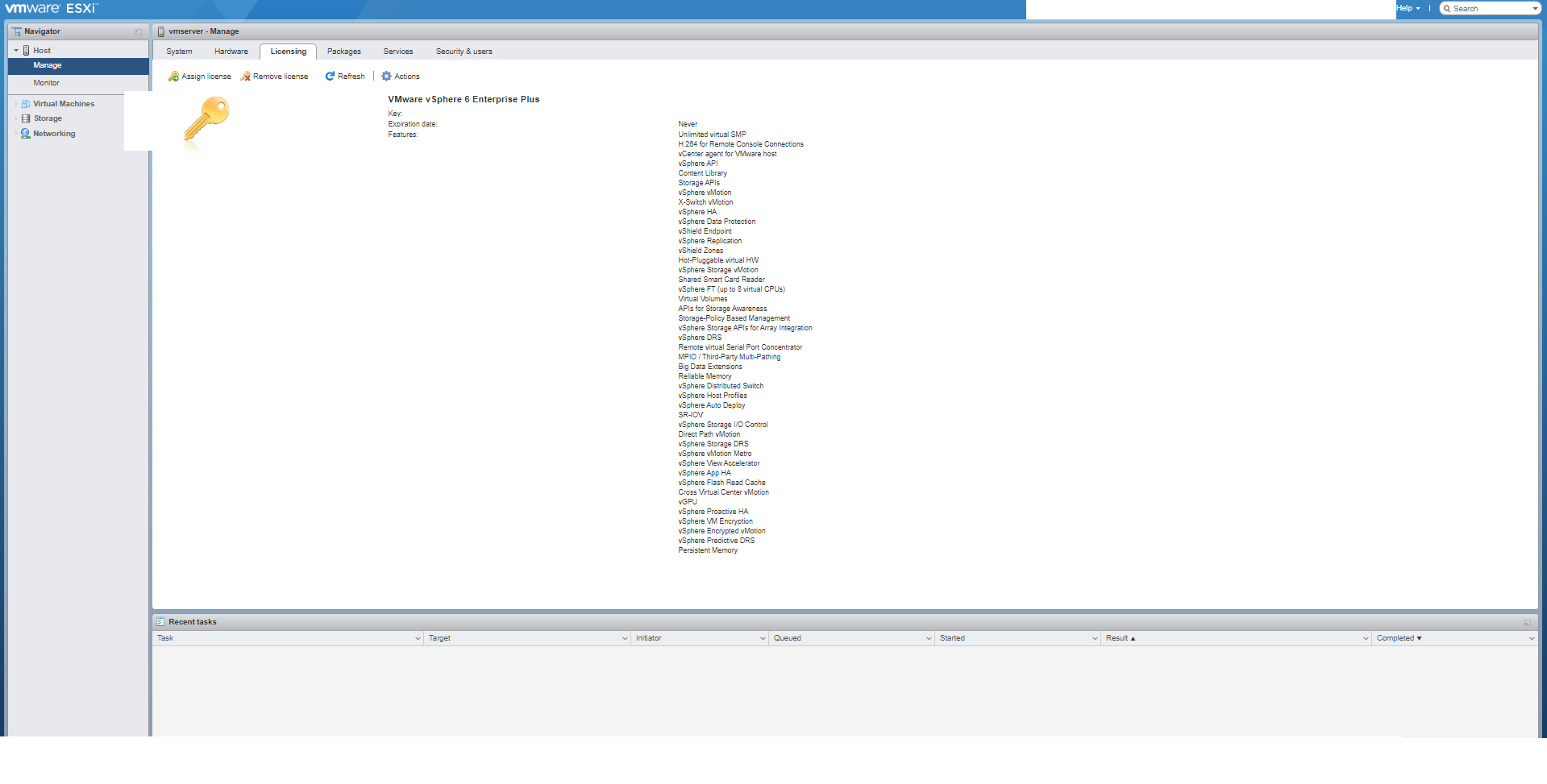Click the blue Refresh arrow icon
1547x784 pixels.
pyautogui.click(x=330, y=77)
